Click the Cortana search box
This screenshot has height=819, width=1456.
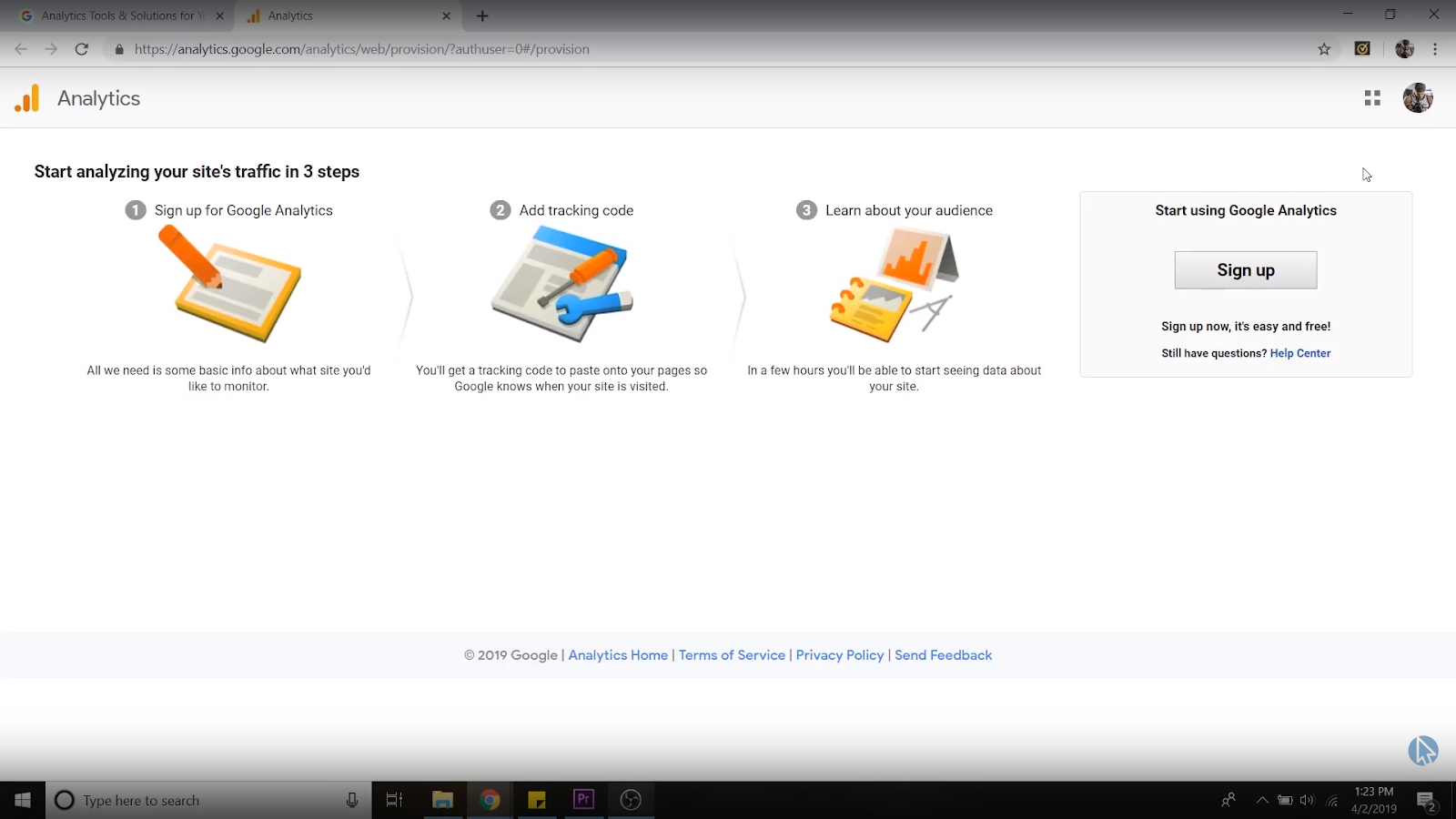[208, 800]
